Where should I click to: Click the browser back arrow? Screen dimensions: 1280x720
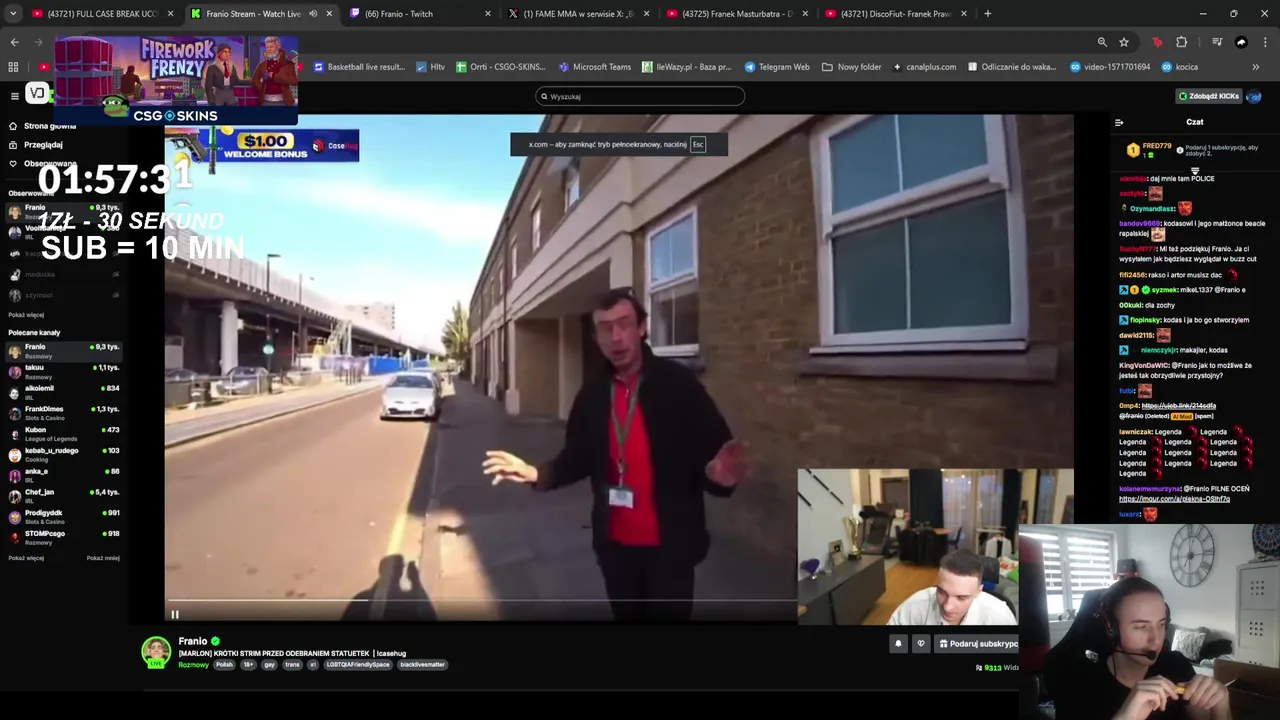click(14, 42)
